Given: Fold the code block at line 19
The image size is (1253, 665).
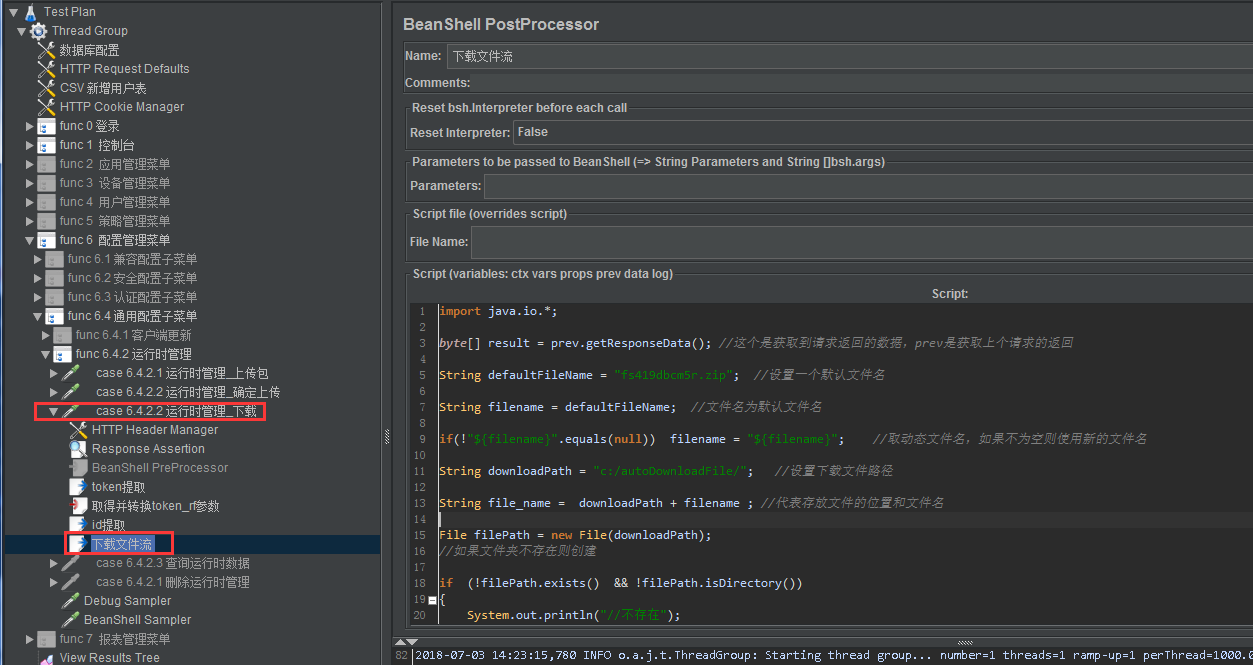Looking at the screenshot, I should coord(432,600).
